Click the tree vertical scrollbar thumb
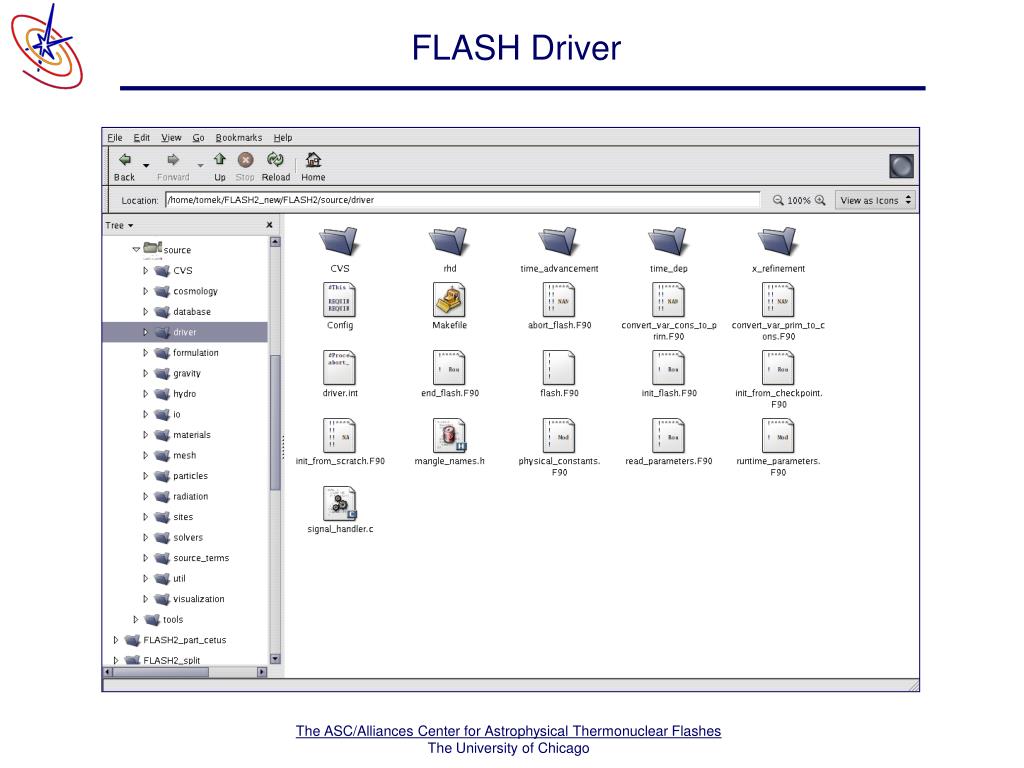The width and height of the screenshot is (1024, 768). (x=275, y=423)
